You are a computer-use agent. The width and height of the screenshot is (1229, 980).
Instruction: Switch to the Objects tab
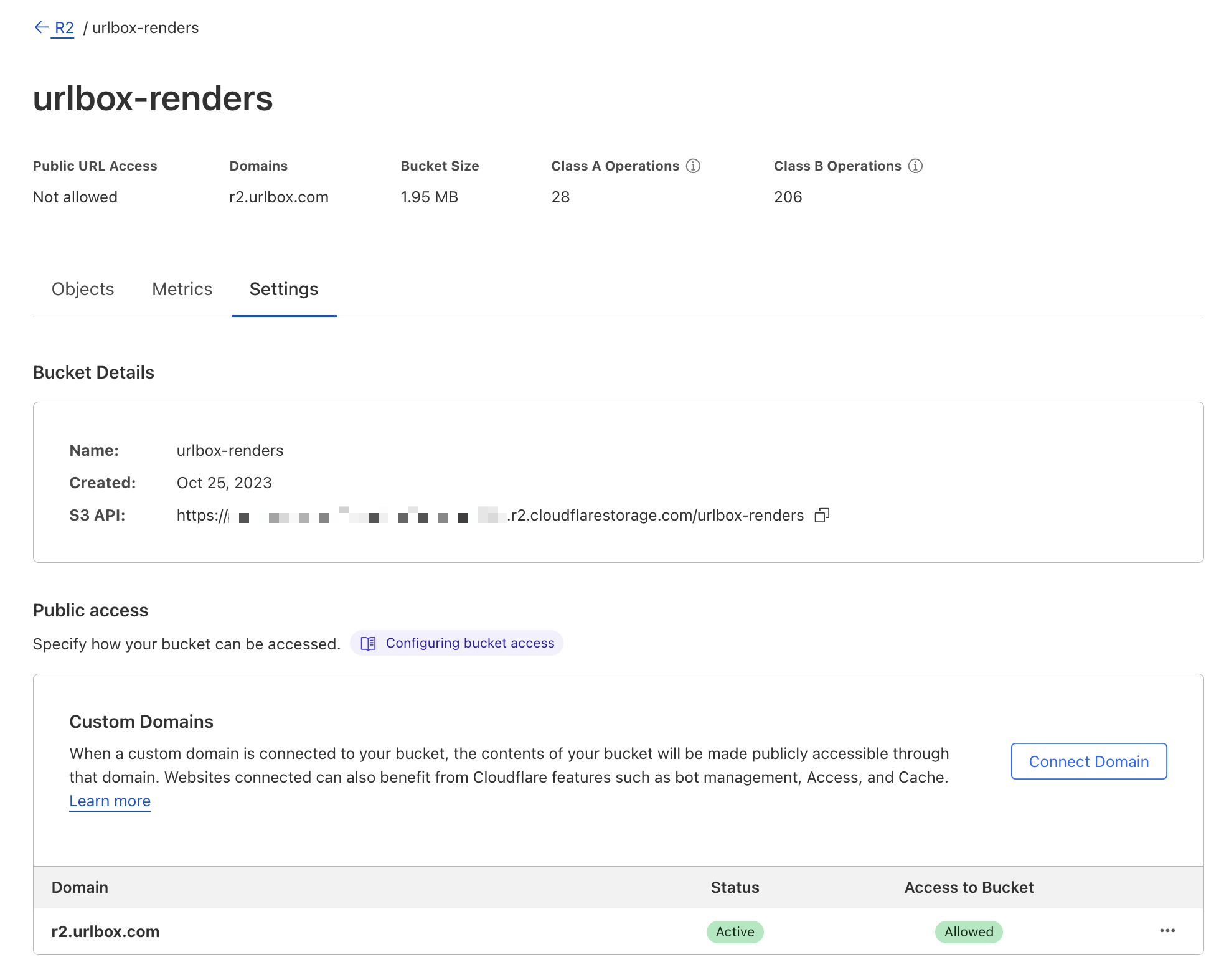tap(83, 290)
